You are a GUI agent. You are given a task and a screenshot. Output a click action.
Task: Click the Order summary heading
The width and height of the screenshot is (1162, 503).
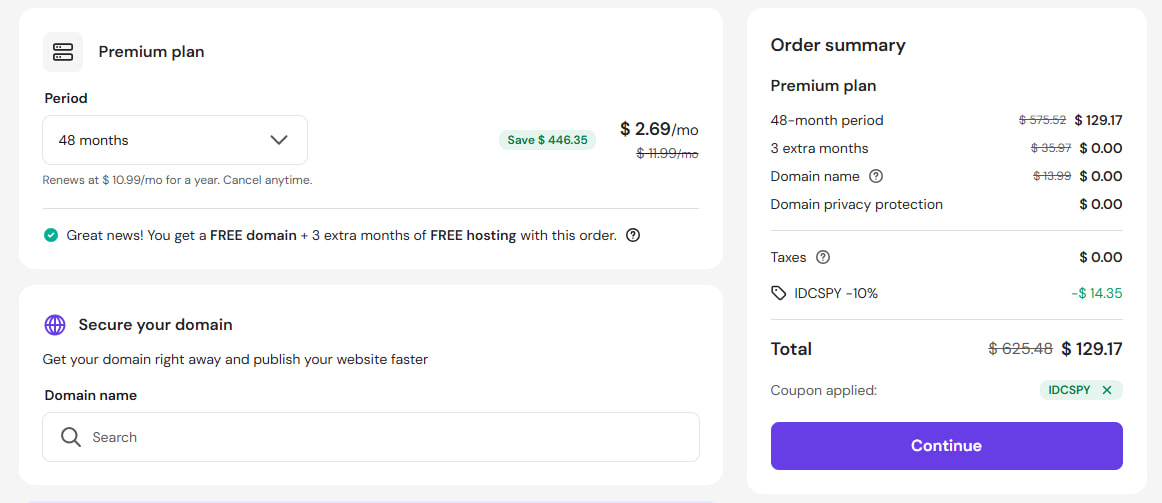(838, 45)
